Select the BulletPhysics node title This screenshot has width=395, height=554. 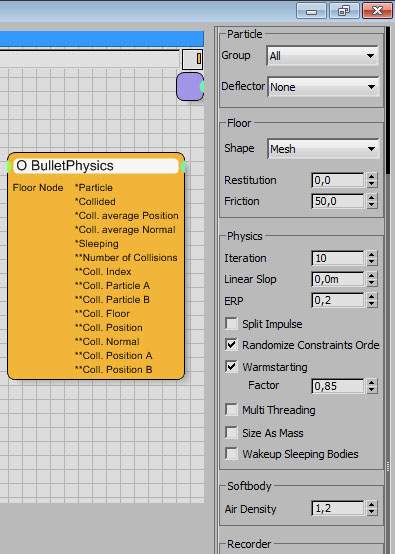coord(96,166)
